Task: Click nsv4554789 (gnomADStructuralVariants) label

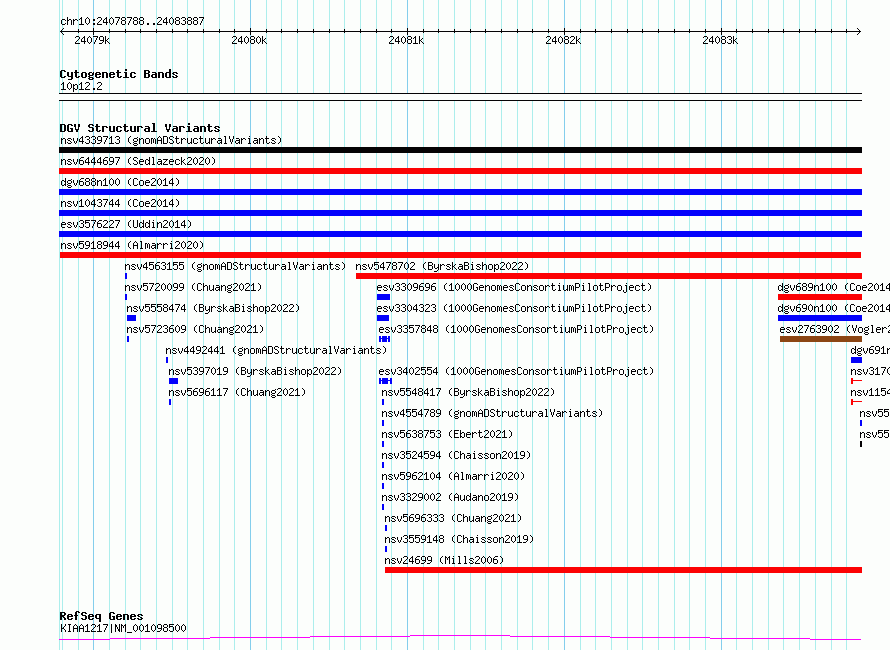Action: (492, 413)
